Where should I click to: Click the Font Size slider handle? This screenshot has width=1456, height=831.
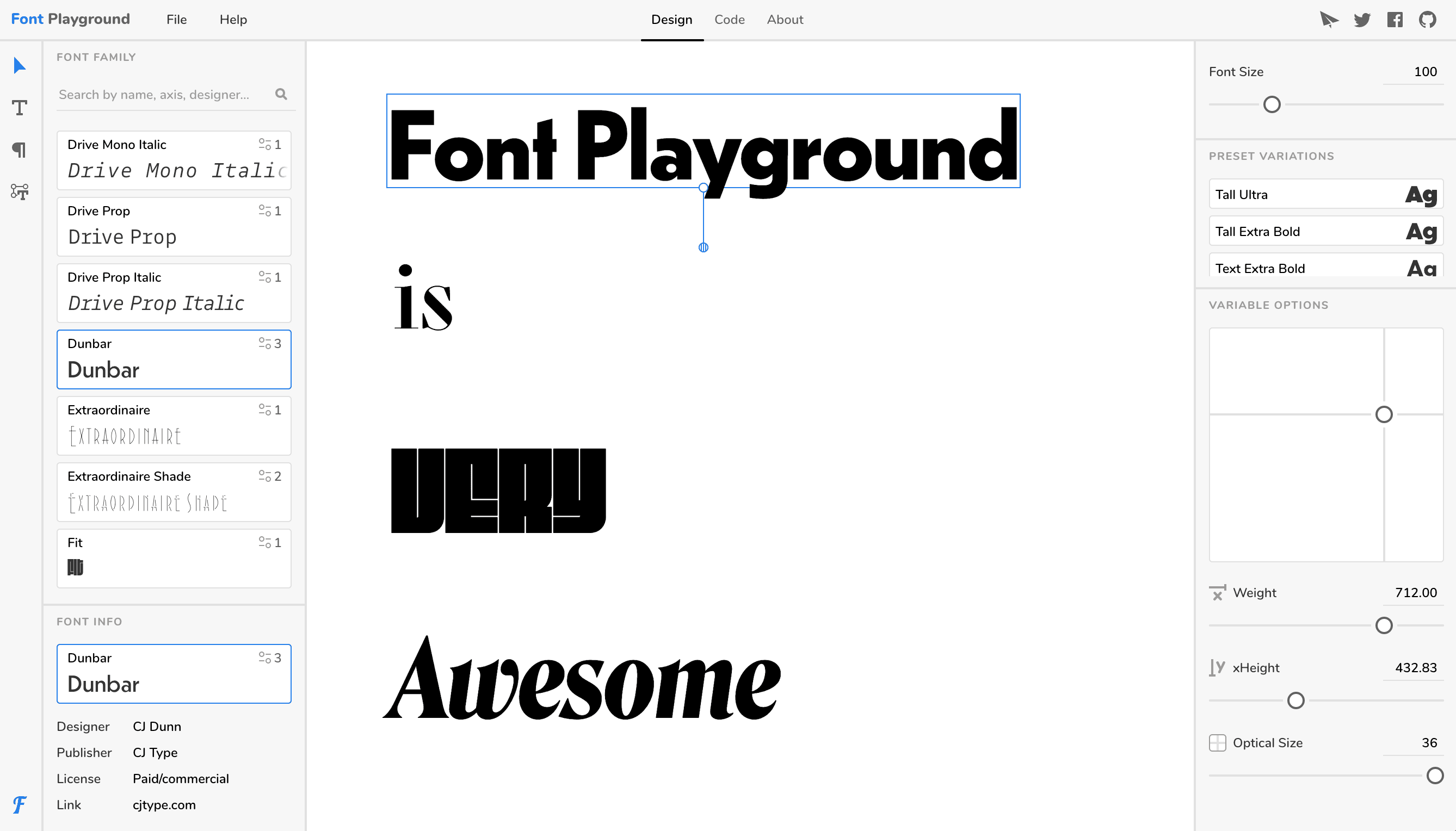point(1272,104)
